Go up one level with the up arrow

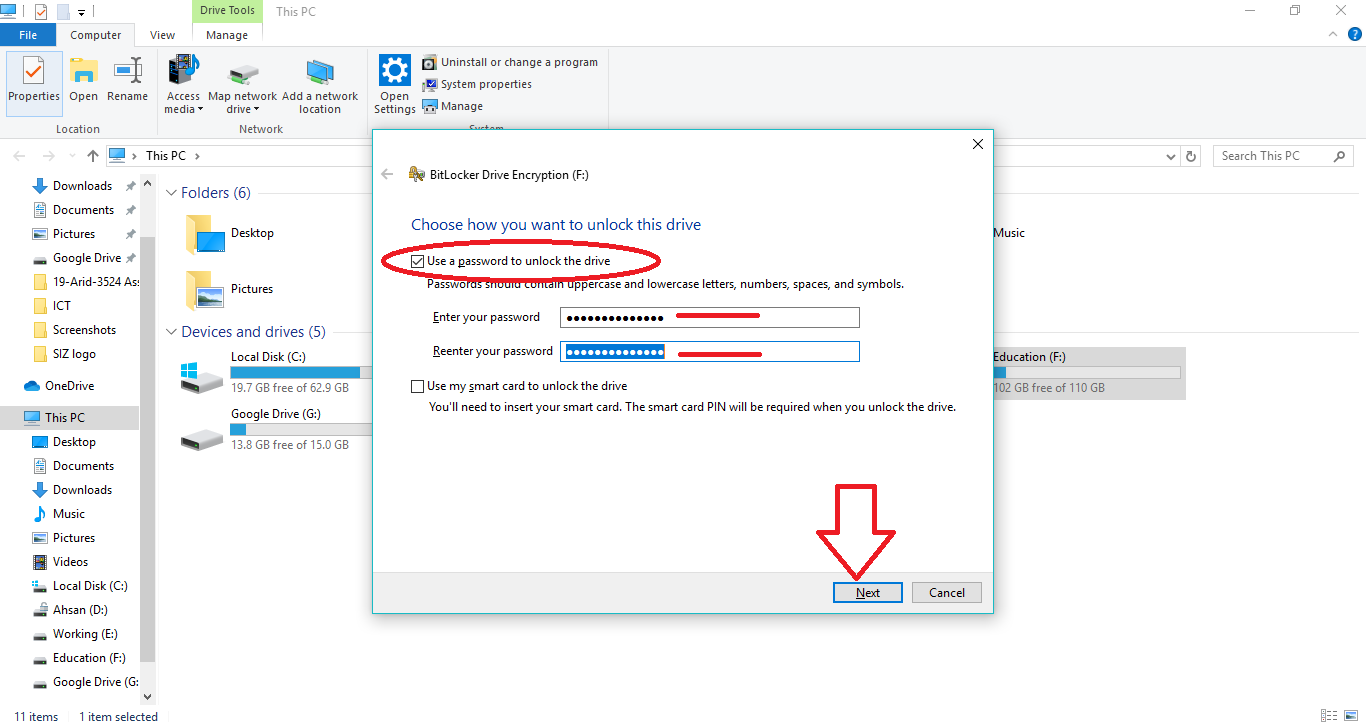point(93,156)
